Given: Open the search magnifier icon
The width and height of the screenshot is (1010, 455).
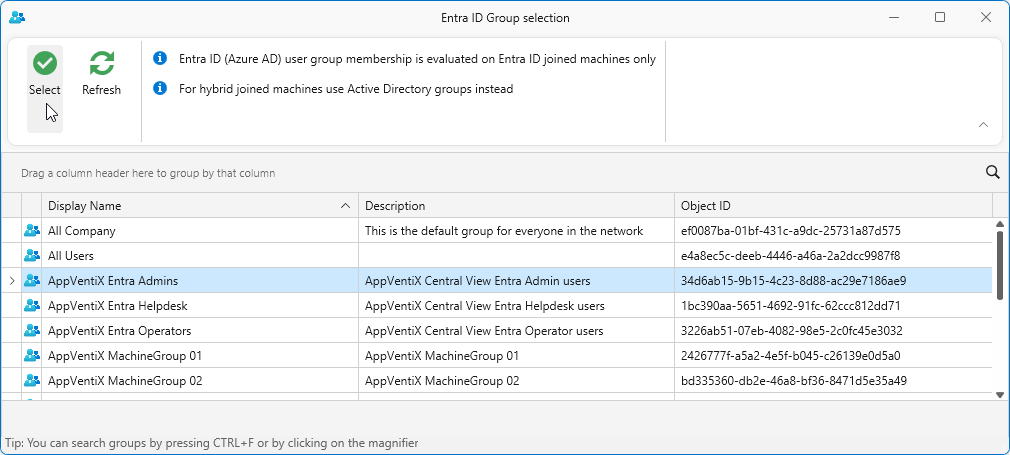Looking at the screenshot, I should click(x=993, y=171).
